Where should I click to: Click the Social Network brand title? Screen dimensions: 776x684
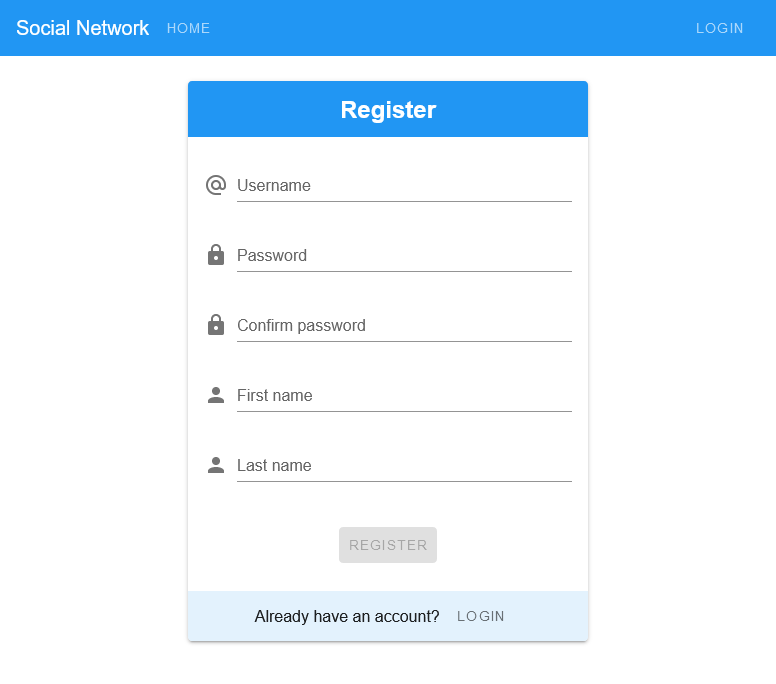(x=82, y=28)
